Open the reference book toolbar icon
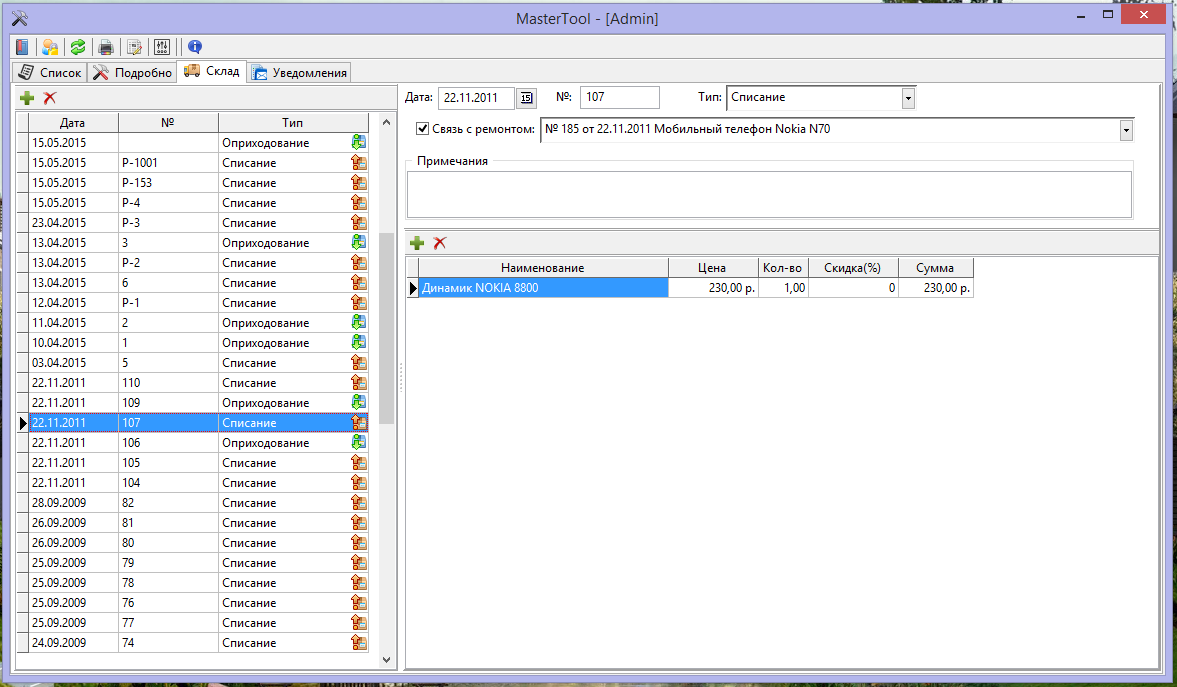The image size is (1177, 687). click(x=23, y=47)
